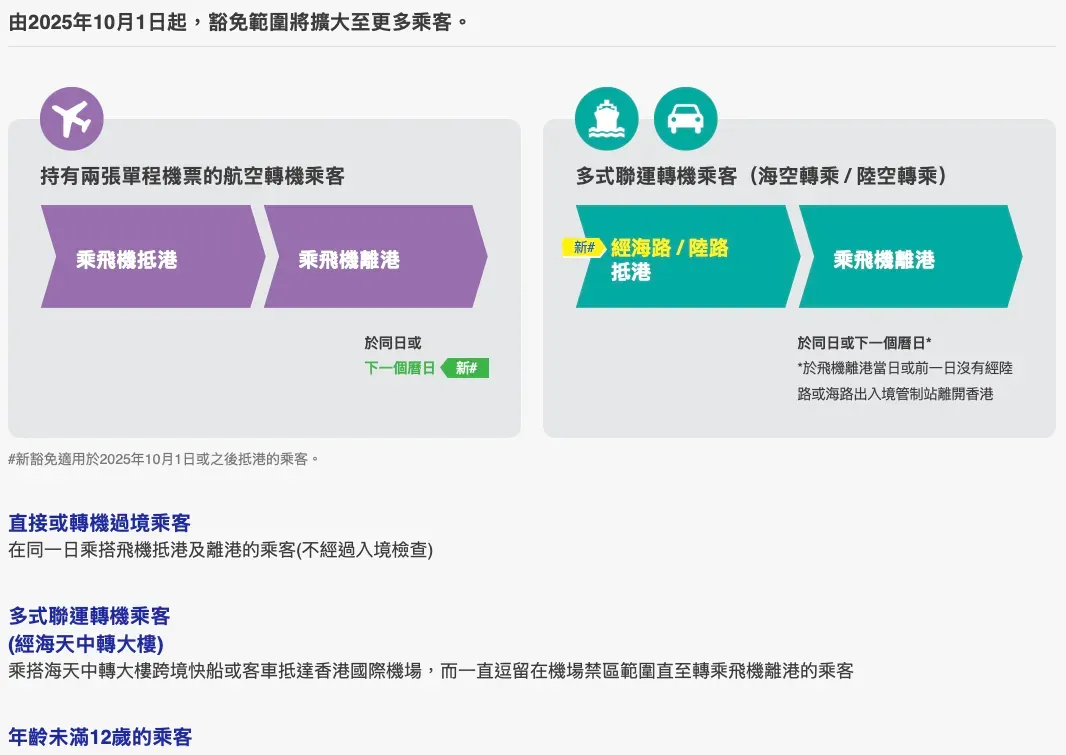Click the blue subheading (經海天中轉大樓)
Image resolution: width=1066 pixels, height=755 pixels.
point(86,644)
